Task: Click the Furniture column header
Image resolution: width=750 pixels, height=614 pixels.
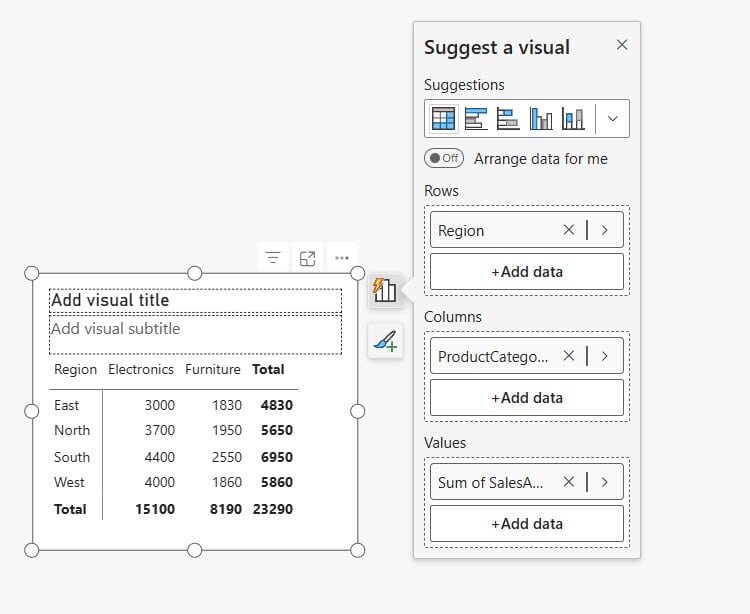Action: tap(212, 369)
